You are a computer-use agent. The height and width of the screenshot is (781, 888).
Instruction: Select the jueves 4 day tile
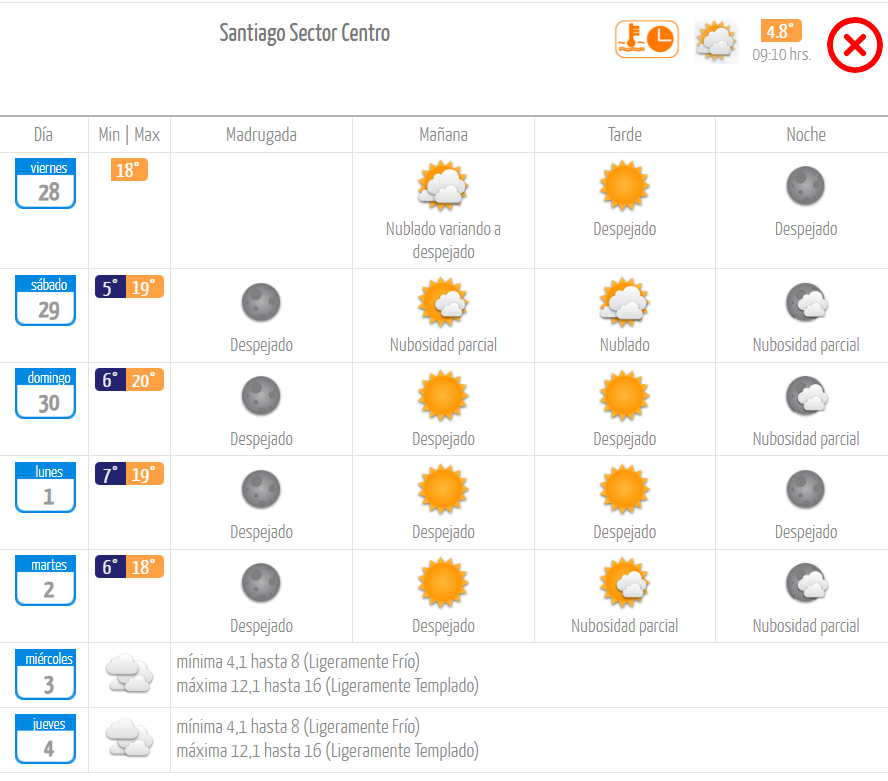pyautogui.click(x=45, y=739)
